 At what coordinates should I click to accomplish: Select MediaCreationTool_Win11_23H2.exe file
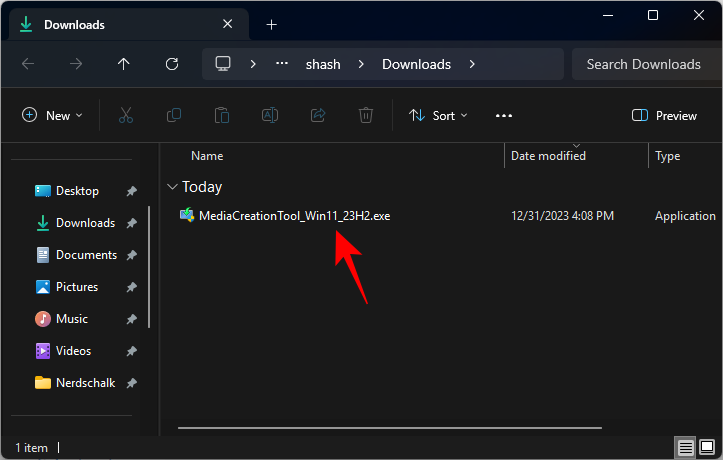pyautogui.click(x=294, y=216)
